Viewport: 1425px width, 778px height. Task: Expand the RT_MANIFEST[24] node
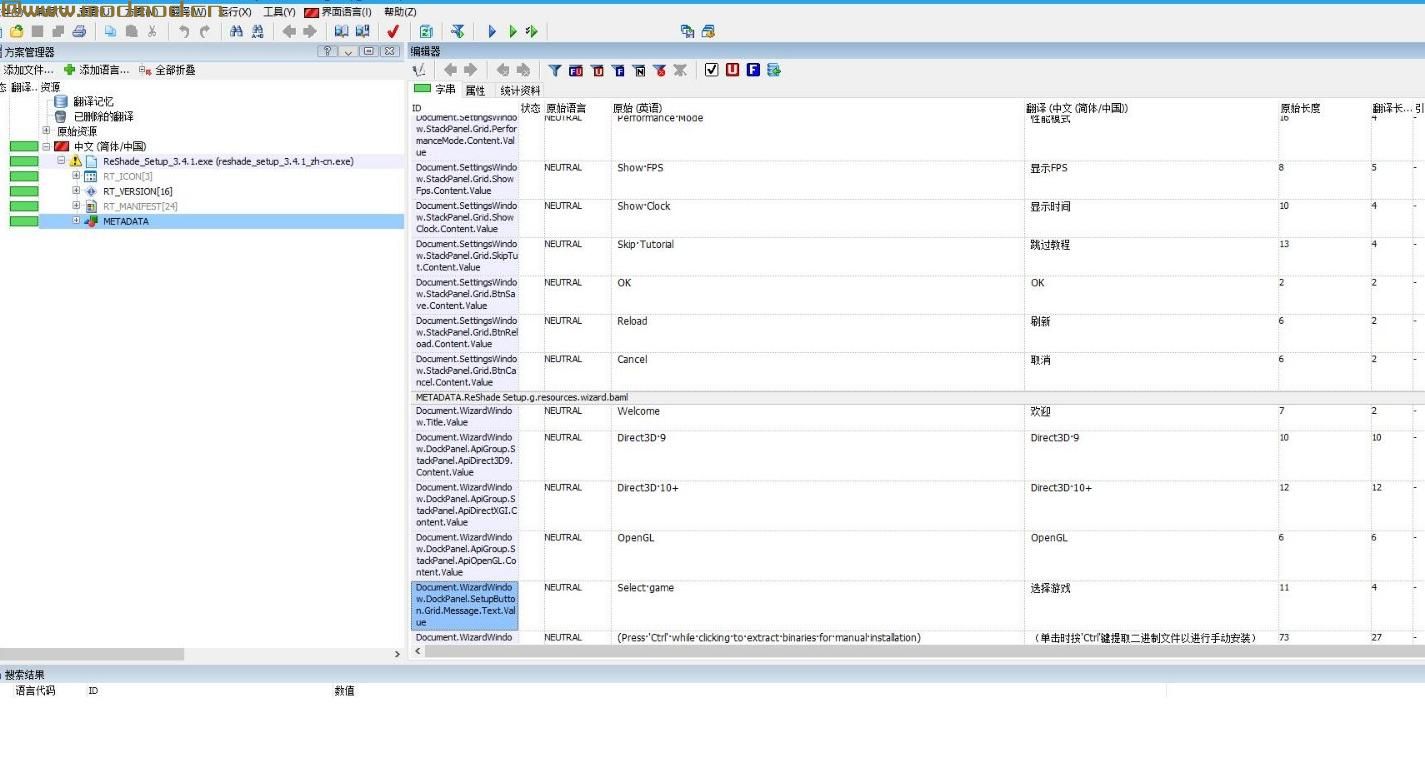click(76, 206)
